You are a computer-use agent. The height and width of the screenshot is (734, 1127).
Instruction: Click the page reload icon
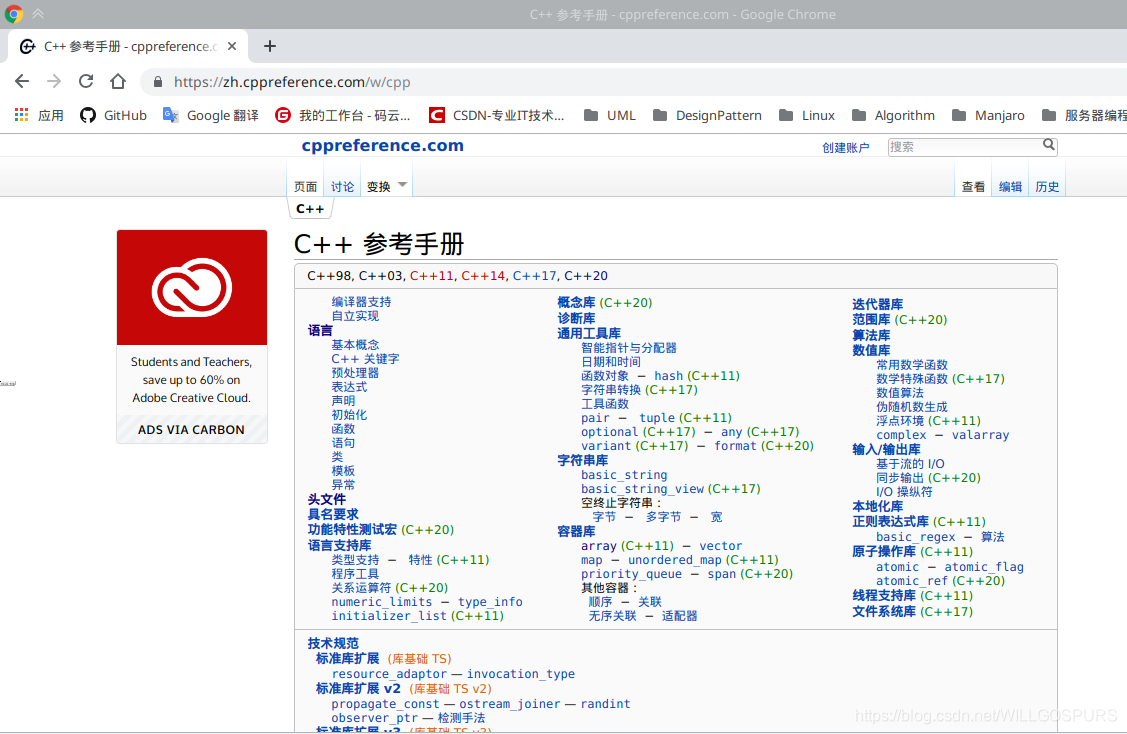coord(86,81)
